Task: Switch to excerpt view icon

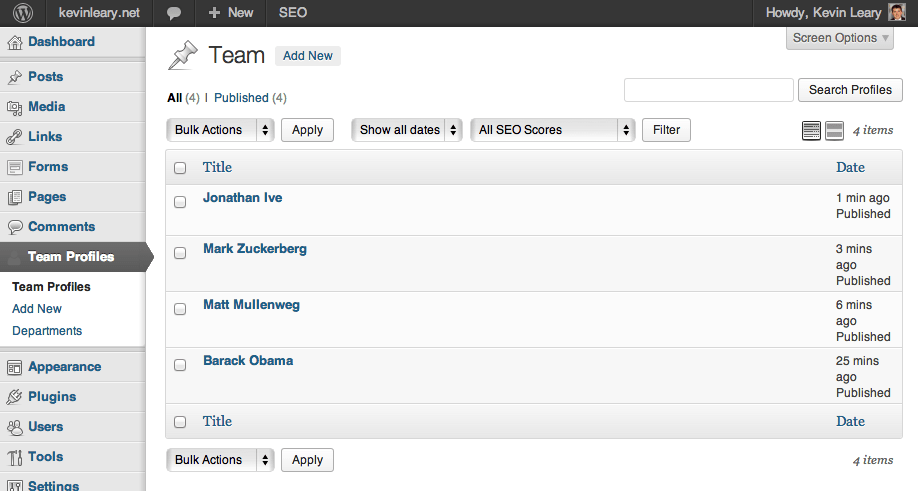Action: coord(834,130)
